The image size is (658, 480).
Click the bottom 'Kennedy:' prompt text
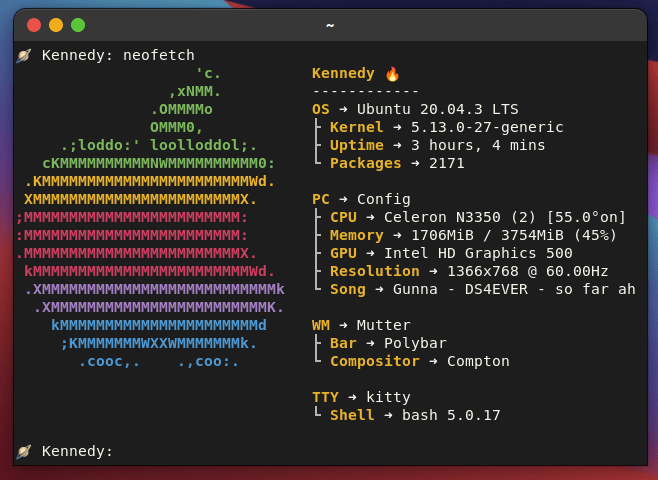point(77,451)
